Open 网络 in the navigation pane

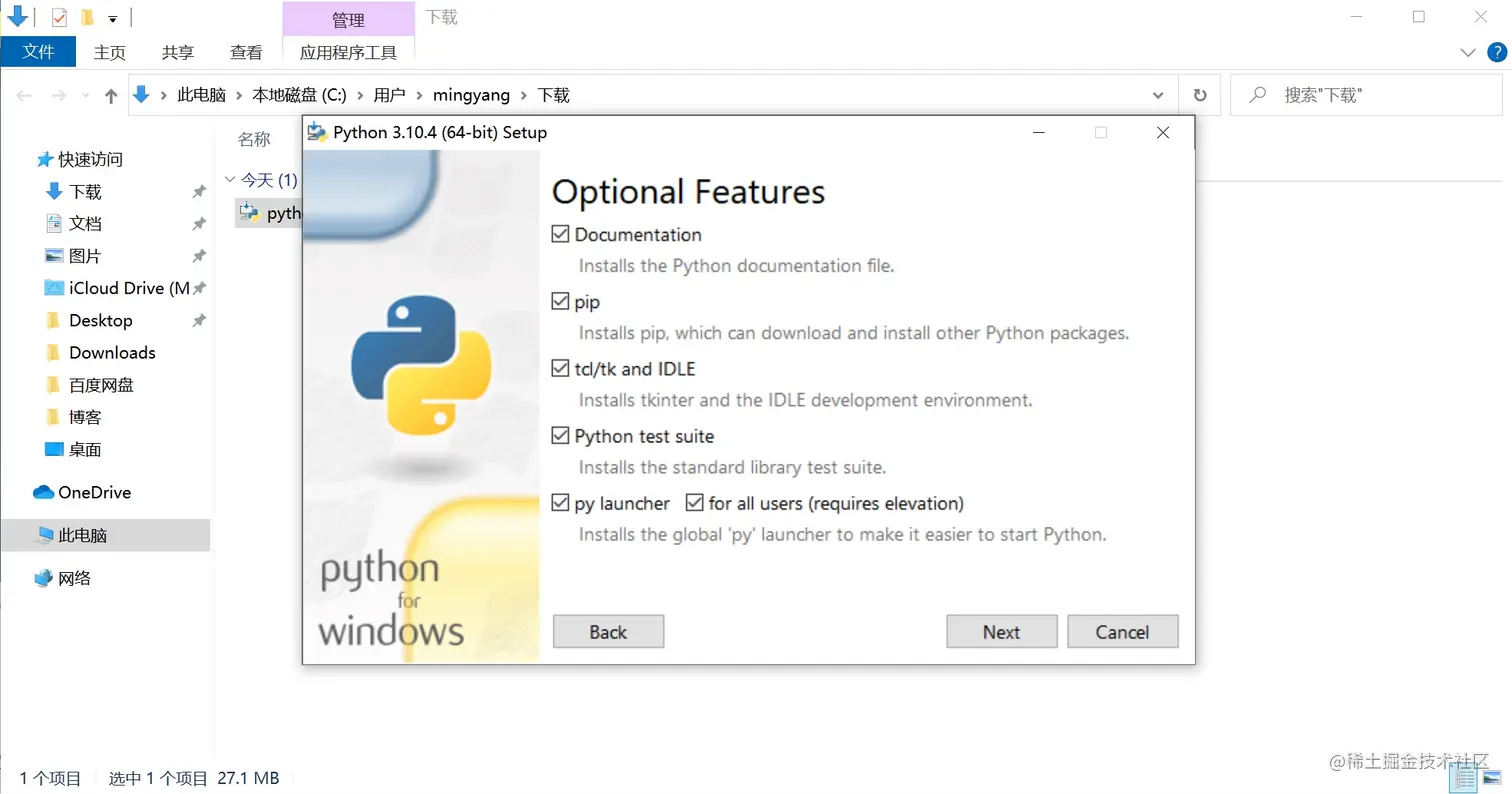[74, 578]
